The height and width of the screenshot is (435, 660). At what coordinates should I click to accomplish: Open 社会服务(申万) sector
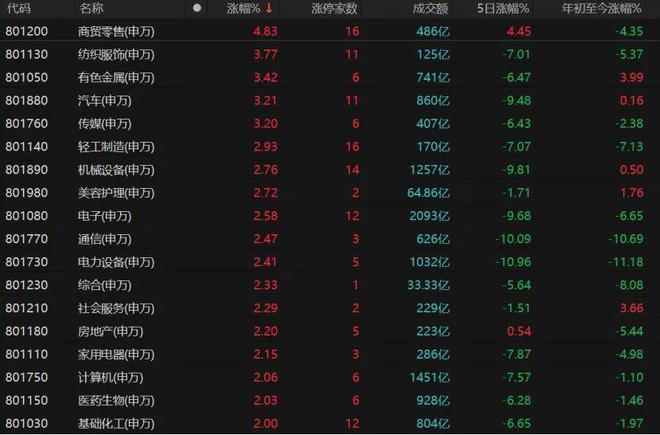pos(116,308)
